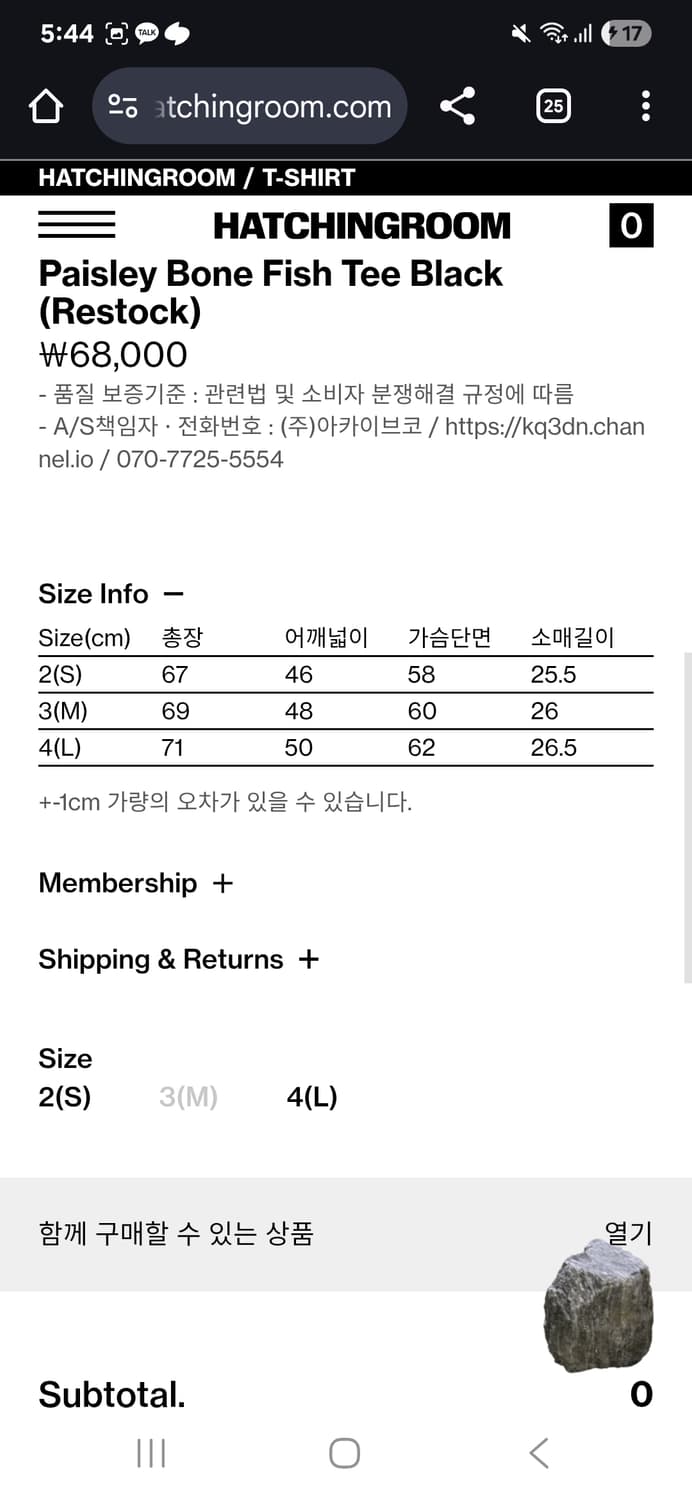Tap the floating rock chat icon
The height and width of the screenshot is (1500, 692).
598,1305
